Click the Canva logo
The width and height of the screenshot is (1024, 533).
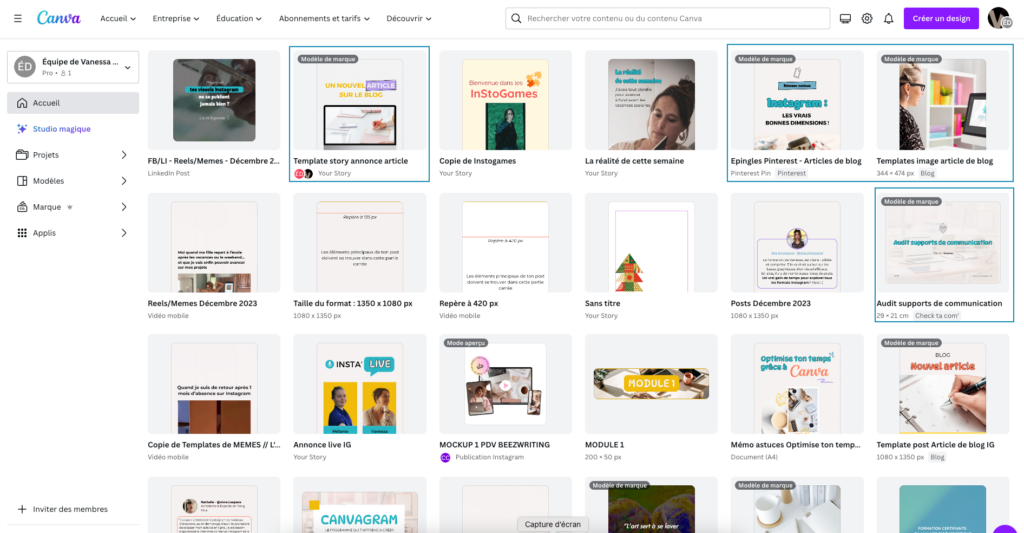[59, 18]
